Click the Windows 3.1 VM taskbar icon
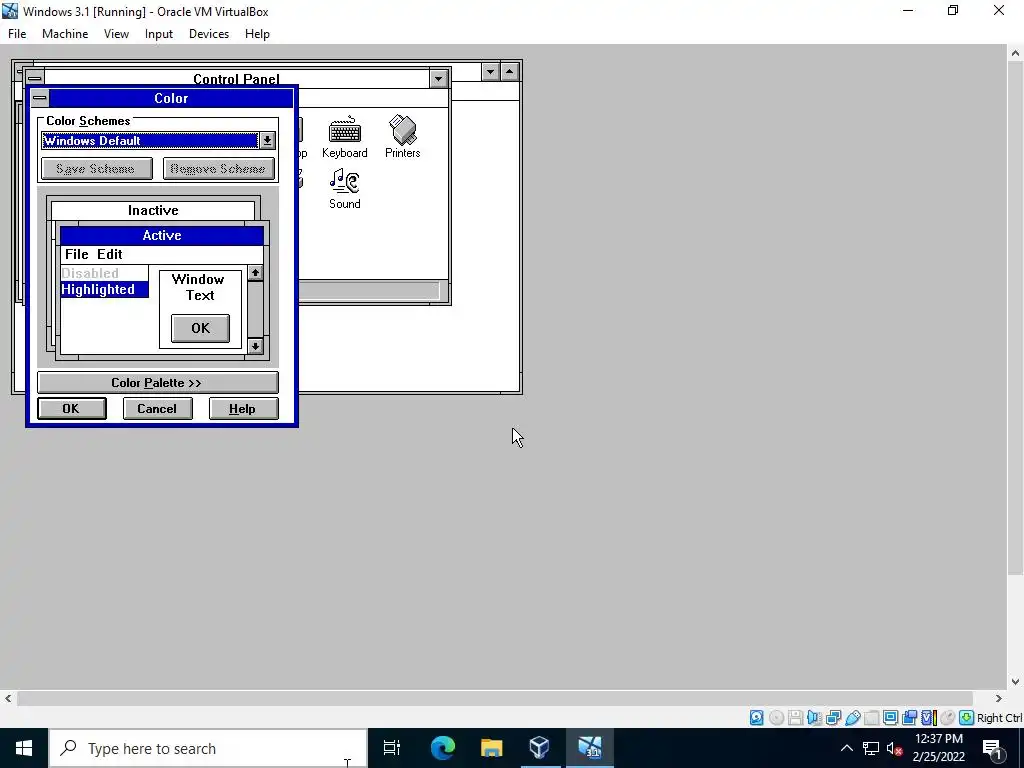Image resolution: width=1024 pixels, height=768 pixels. (x=589, y=748)
